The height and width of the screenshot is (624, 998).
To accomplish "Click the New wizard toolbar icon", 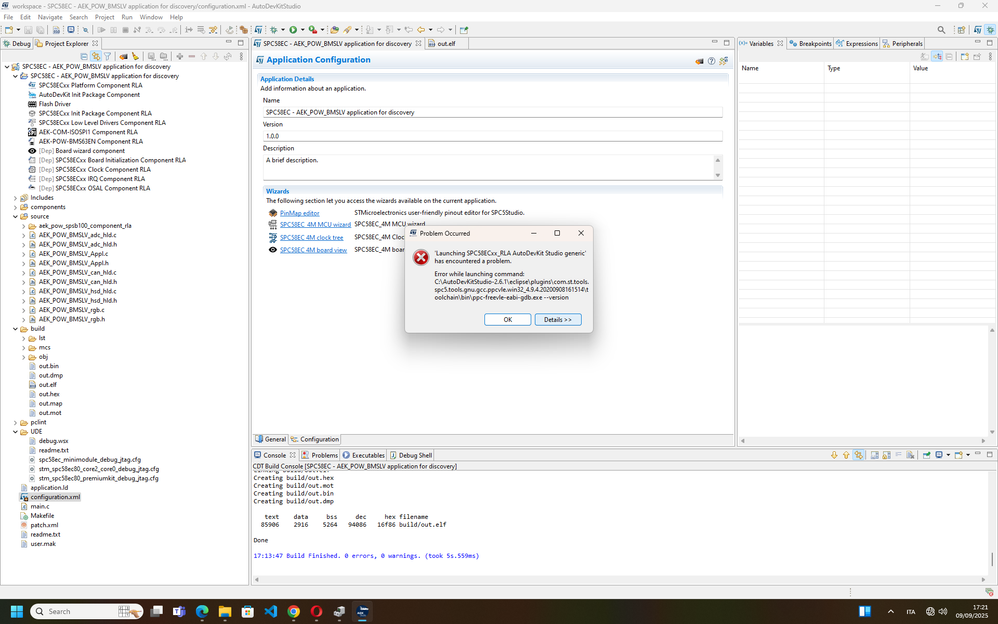I will (8, 29).
